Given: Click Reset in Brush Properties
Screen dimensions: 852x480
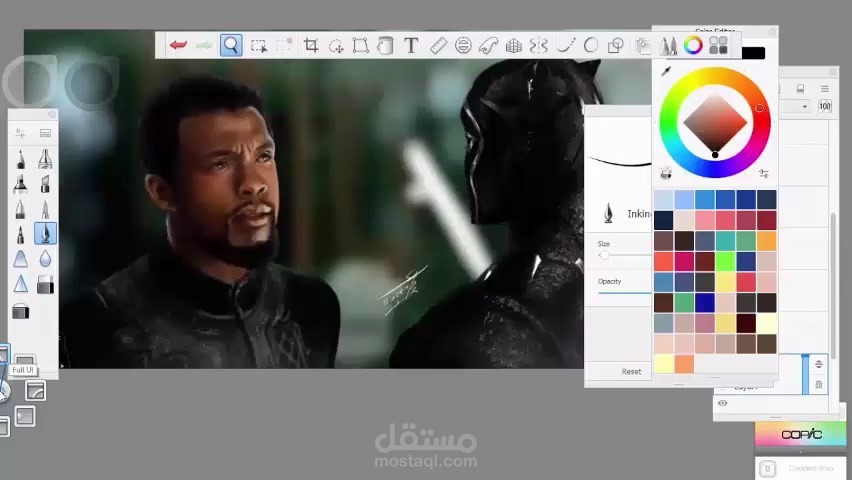Looking at the screenshot, I should click(x=631, y=372).
